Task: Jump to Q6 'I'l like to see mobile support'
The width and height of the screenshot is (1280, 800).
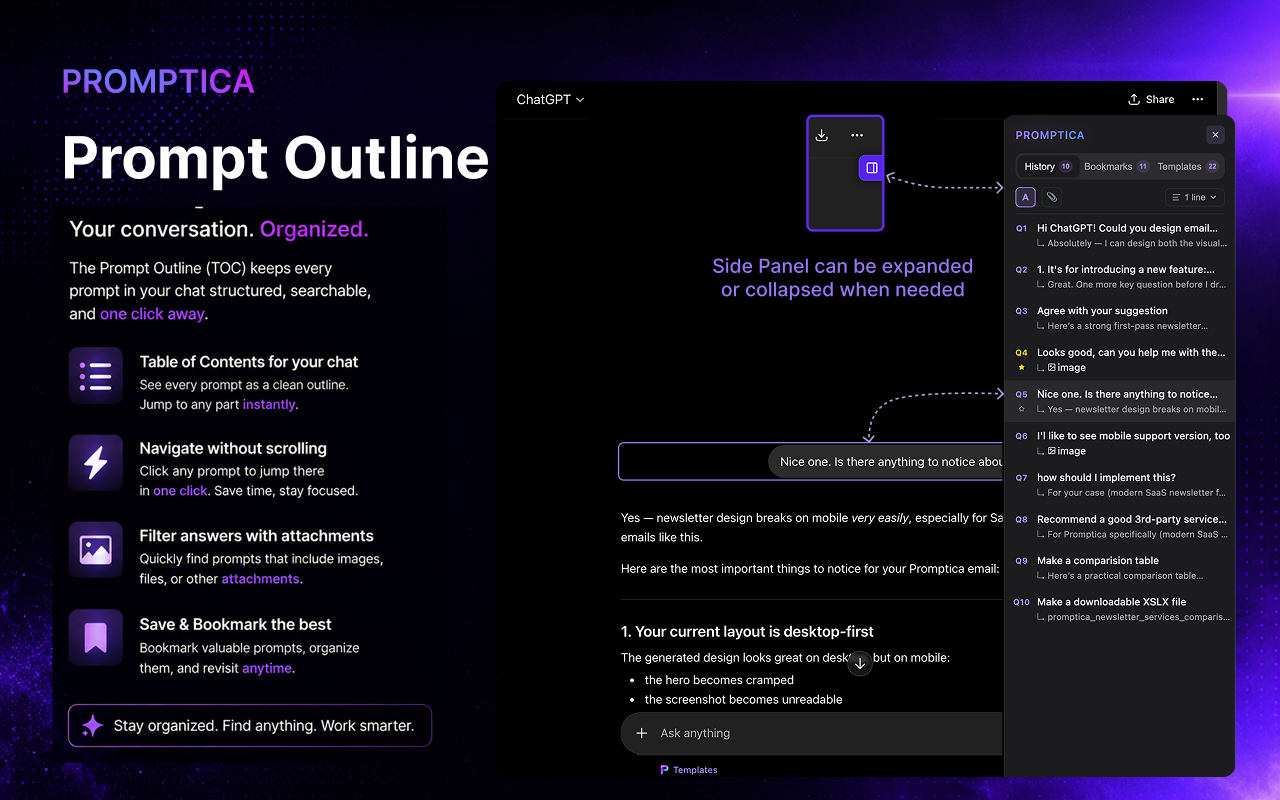Action: (x=1119, y=443)
